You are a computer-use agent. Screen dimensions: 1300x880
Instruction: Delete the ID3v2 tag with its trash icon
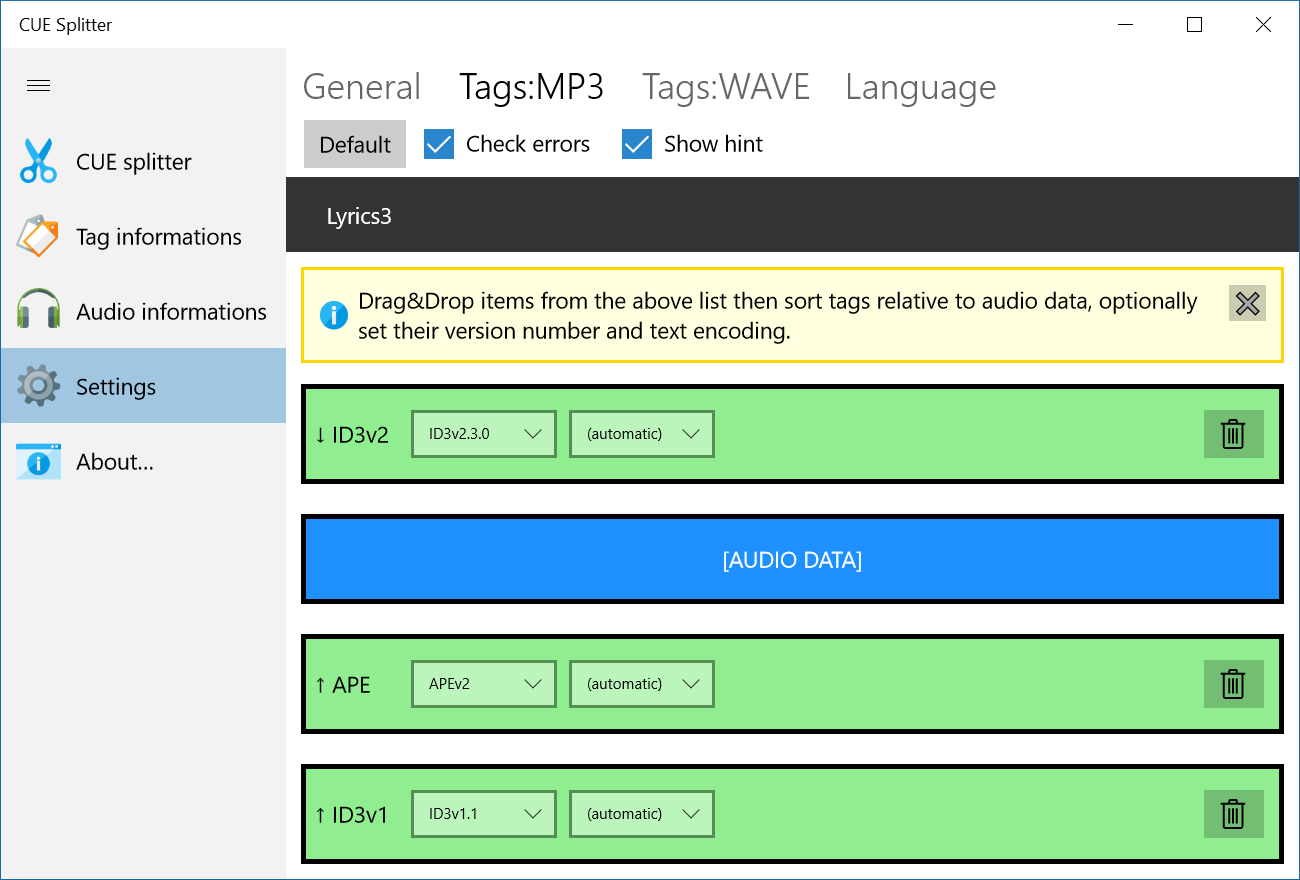[x=1233, y=434]
